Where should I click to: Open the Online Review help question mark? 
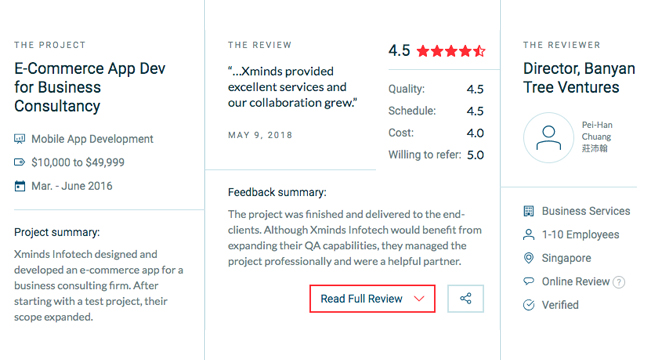point(619,282)
